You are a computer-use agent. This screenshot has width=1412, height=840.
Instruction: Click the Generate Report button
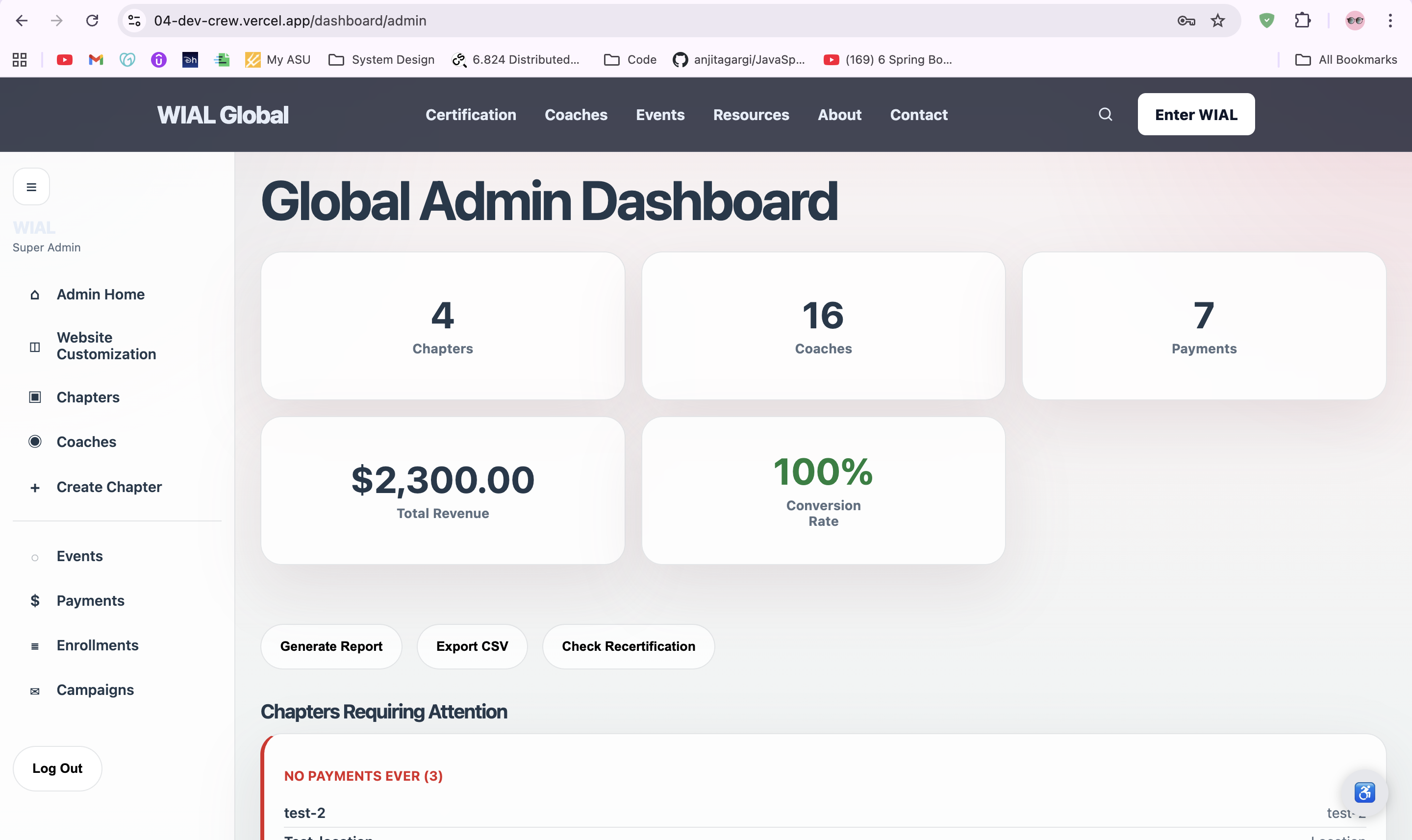pyautogui.click(x=331, y=646)
